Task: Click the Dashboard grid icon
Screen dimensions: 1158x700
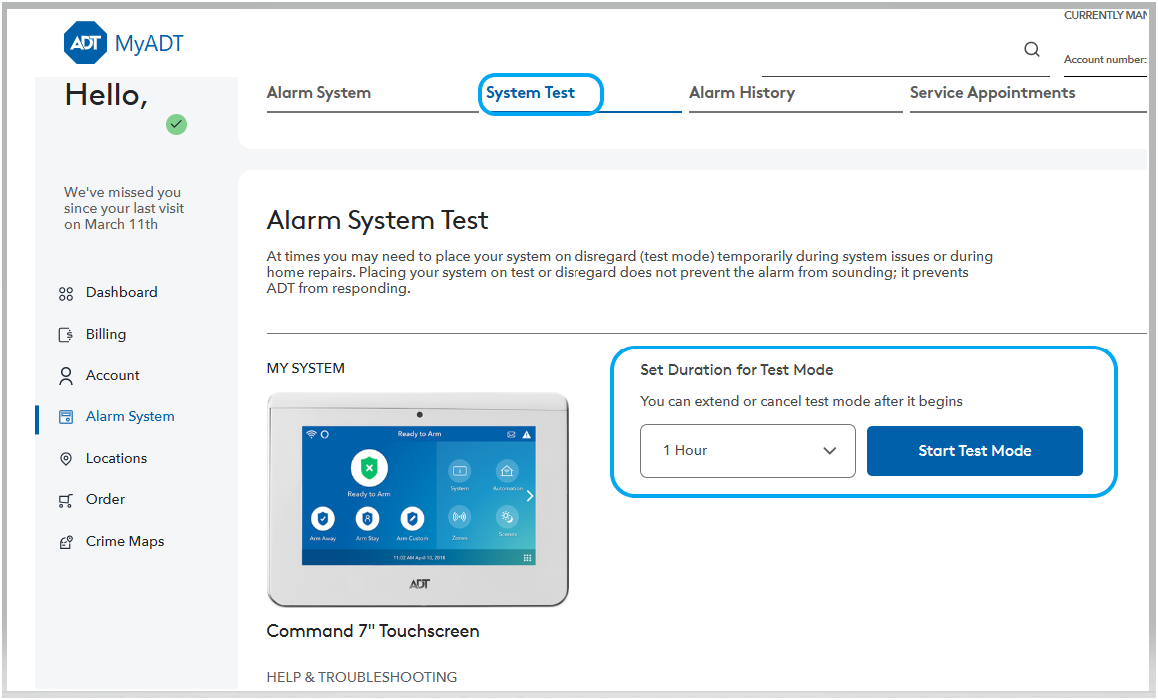Action: point(66,294)
